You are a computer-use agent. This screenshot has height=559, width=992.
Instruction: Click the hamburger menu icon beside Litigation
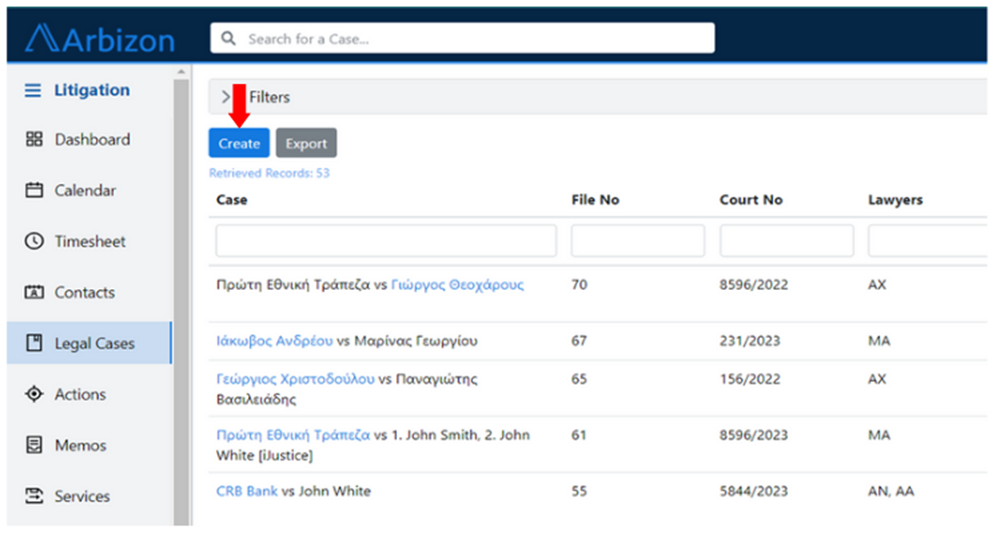[x=33, y=90]
